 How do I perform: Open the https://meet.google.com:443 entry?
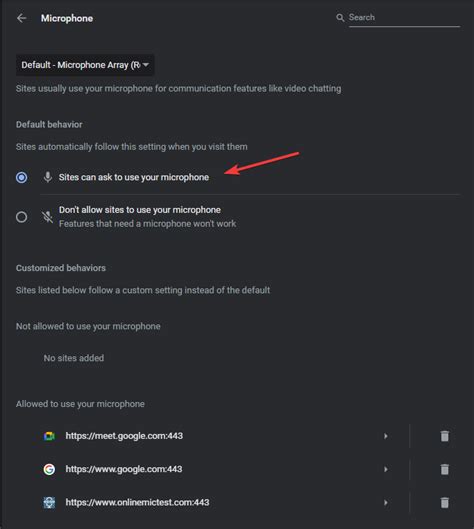pos(124,436)
